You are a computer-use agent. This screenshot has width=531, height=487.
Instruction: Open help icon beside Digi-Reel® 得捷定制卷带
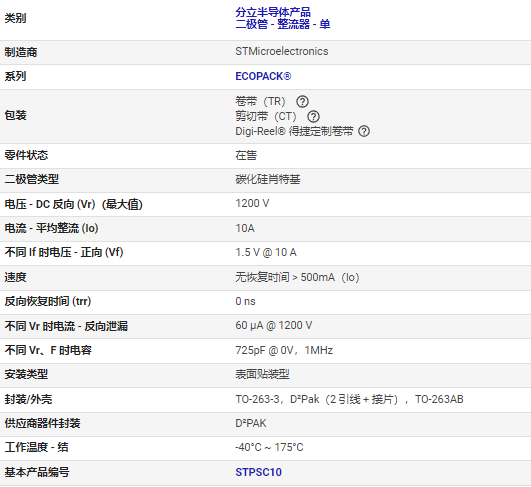pos(364,131)
